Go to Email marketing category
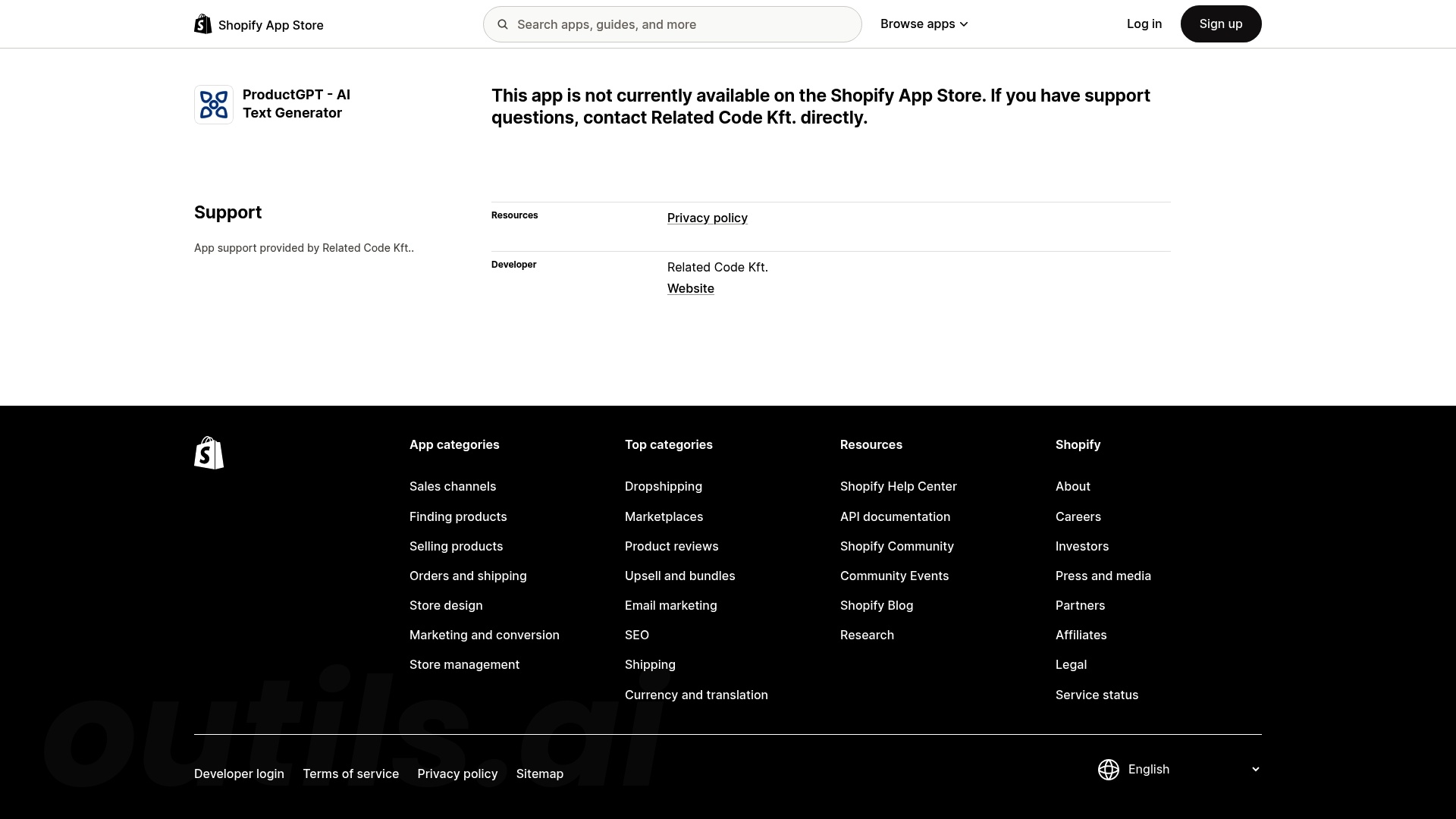Screen dimensions: 1456x819 coord(671,606)
